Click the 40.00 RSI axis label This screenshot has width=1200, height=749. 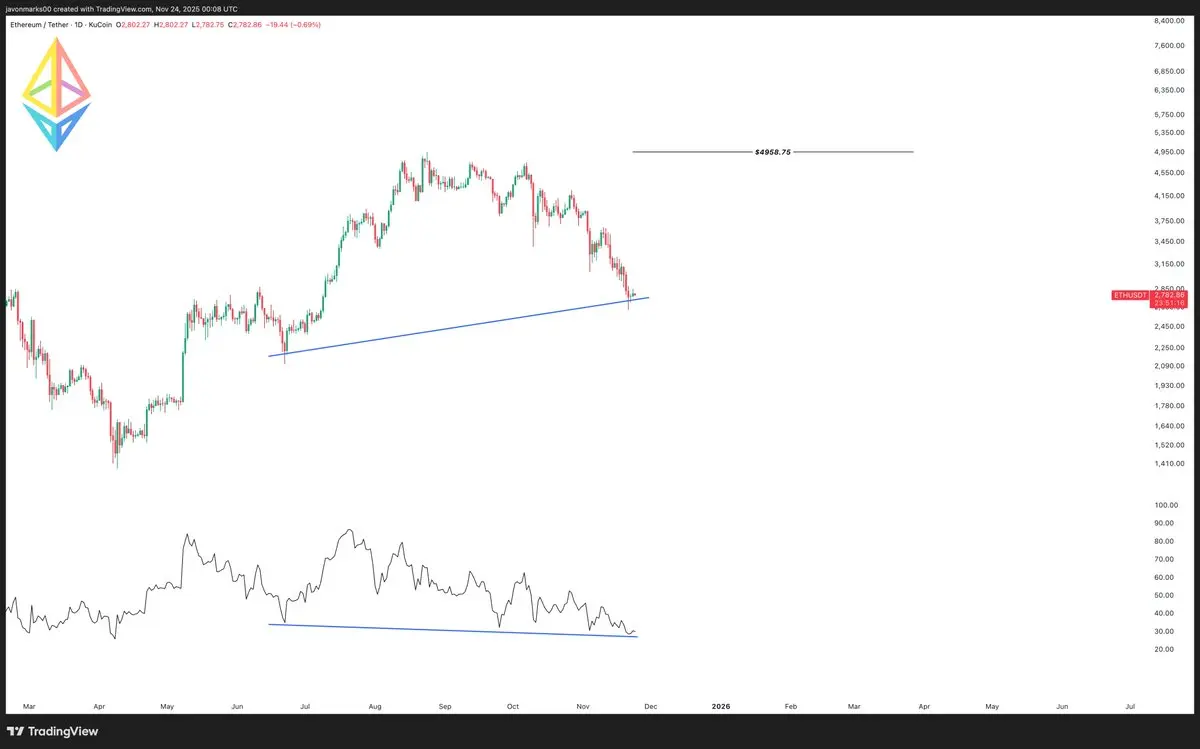(1164, 613)
